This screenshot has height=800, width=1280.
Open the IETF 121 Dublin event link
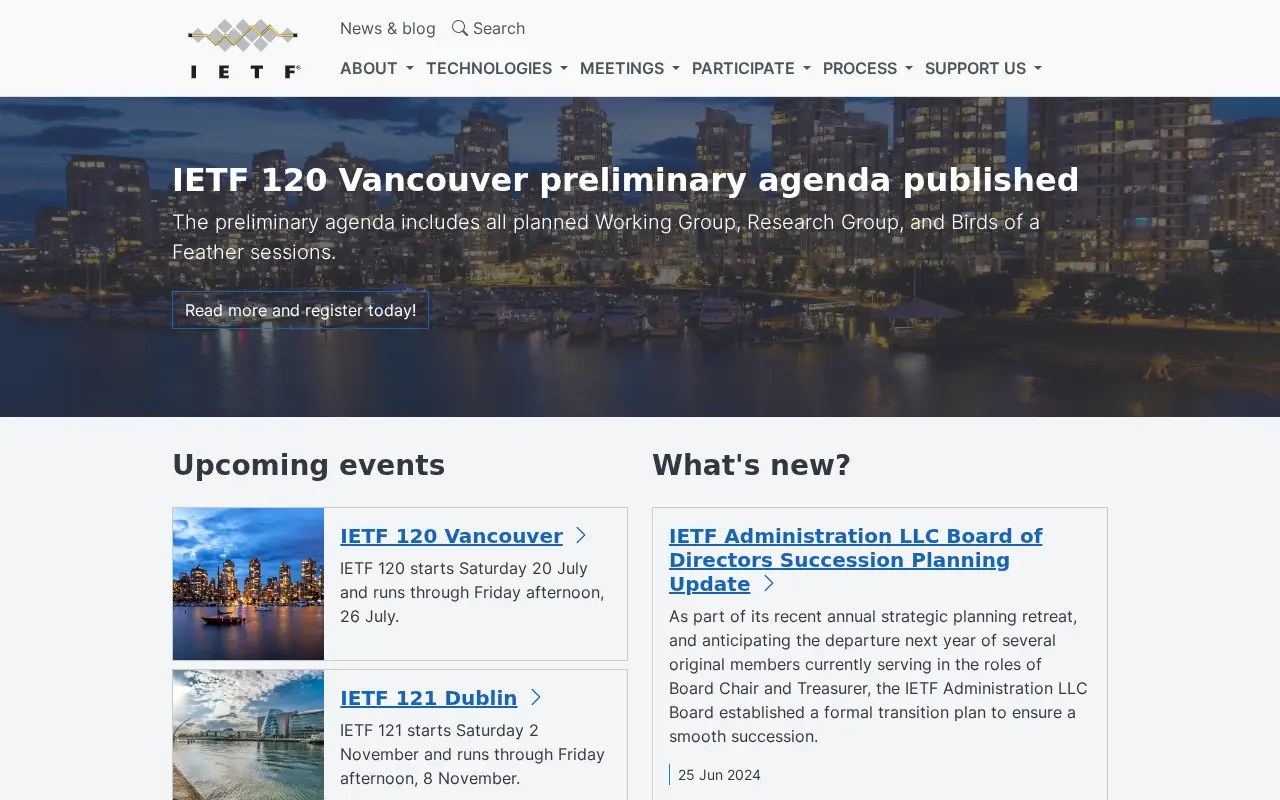click(x=428, y=698)
